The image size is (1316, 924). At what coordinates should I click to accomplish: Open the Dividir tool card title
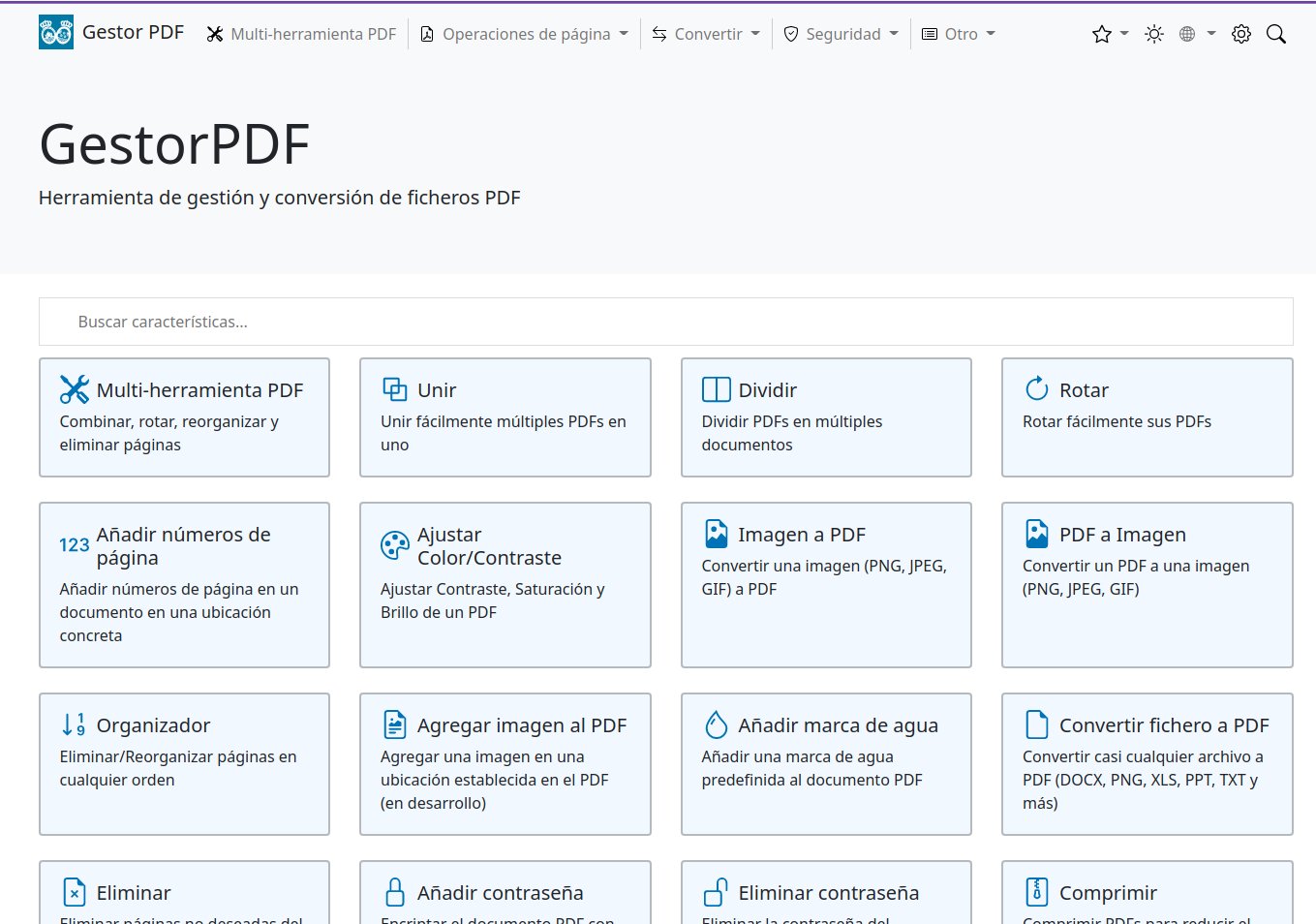tap(768, 389)
